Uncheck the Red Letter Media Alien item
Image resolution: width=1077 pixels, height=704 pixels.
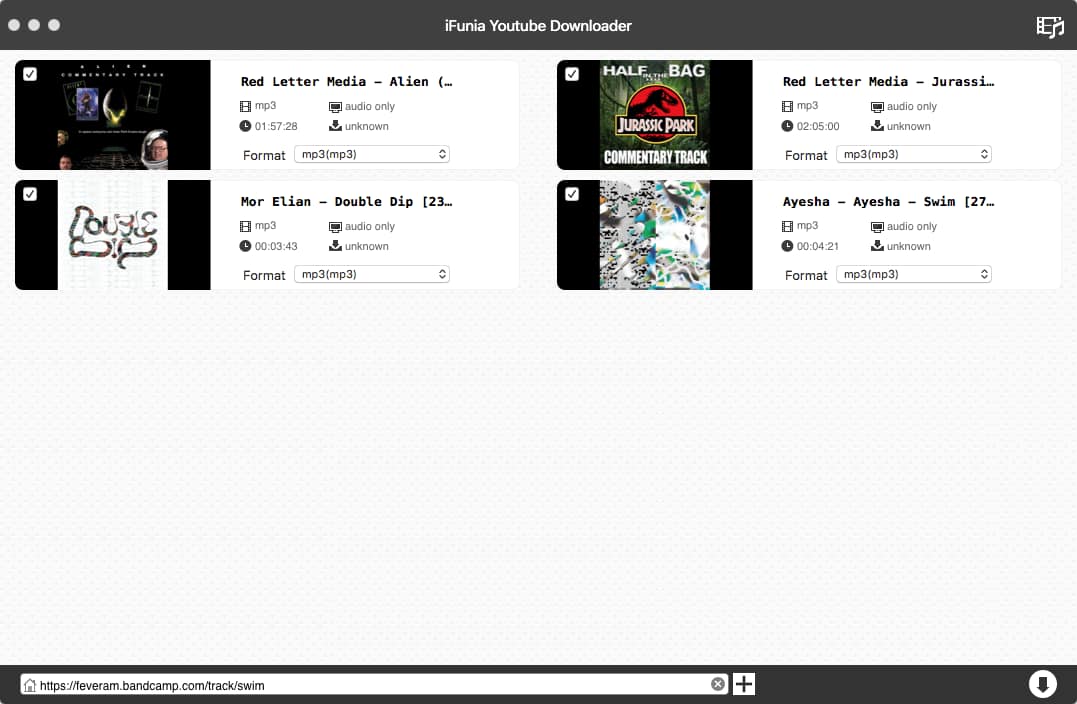(x=29, y=73)
